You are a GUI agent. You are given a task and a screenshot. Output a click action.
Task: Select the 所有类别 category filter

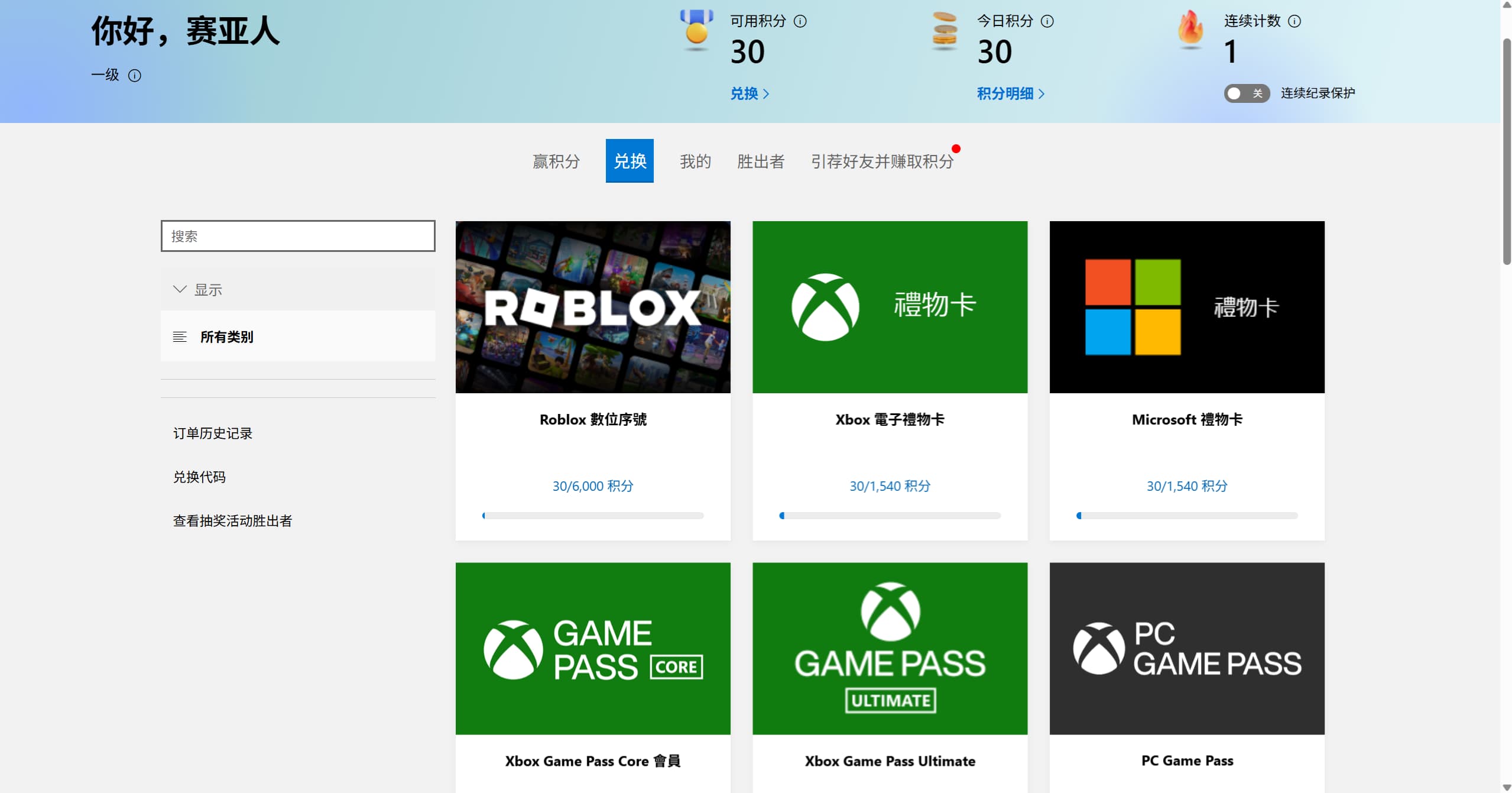pyautogui.click(x=298, y=336)
